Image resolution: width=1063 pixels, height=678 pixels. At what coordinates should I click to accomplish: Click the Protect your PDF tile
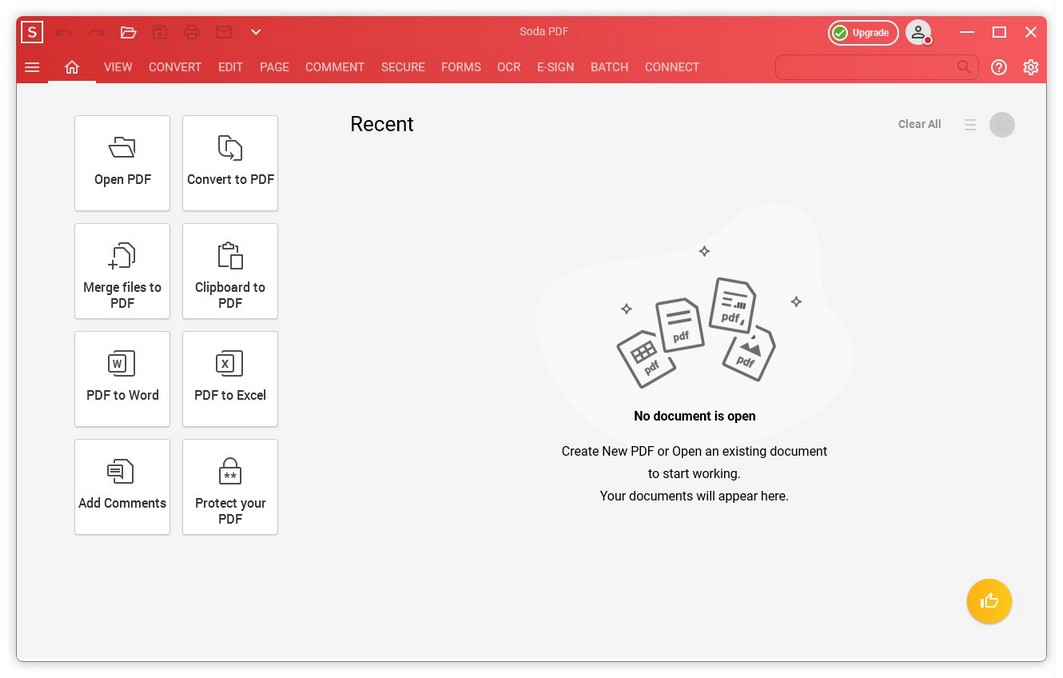pyautogui.click(x=230, y=486)
